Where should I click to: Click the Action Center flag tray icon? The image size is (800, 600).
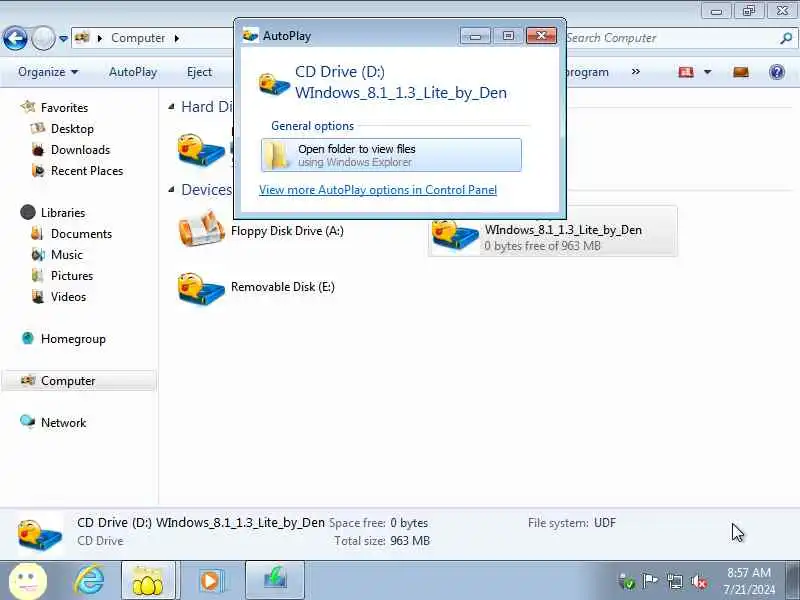[649, 581]
